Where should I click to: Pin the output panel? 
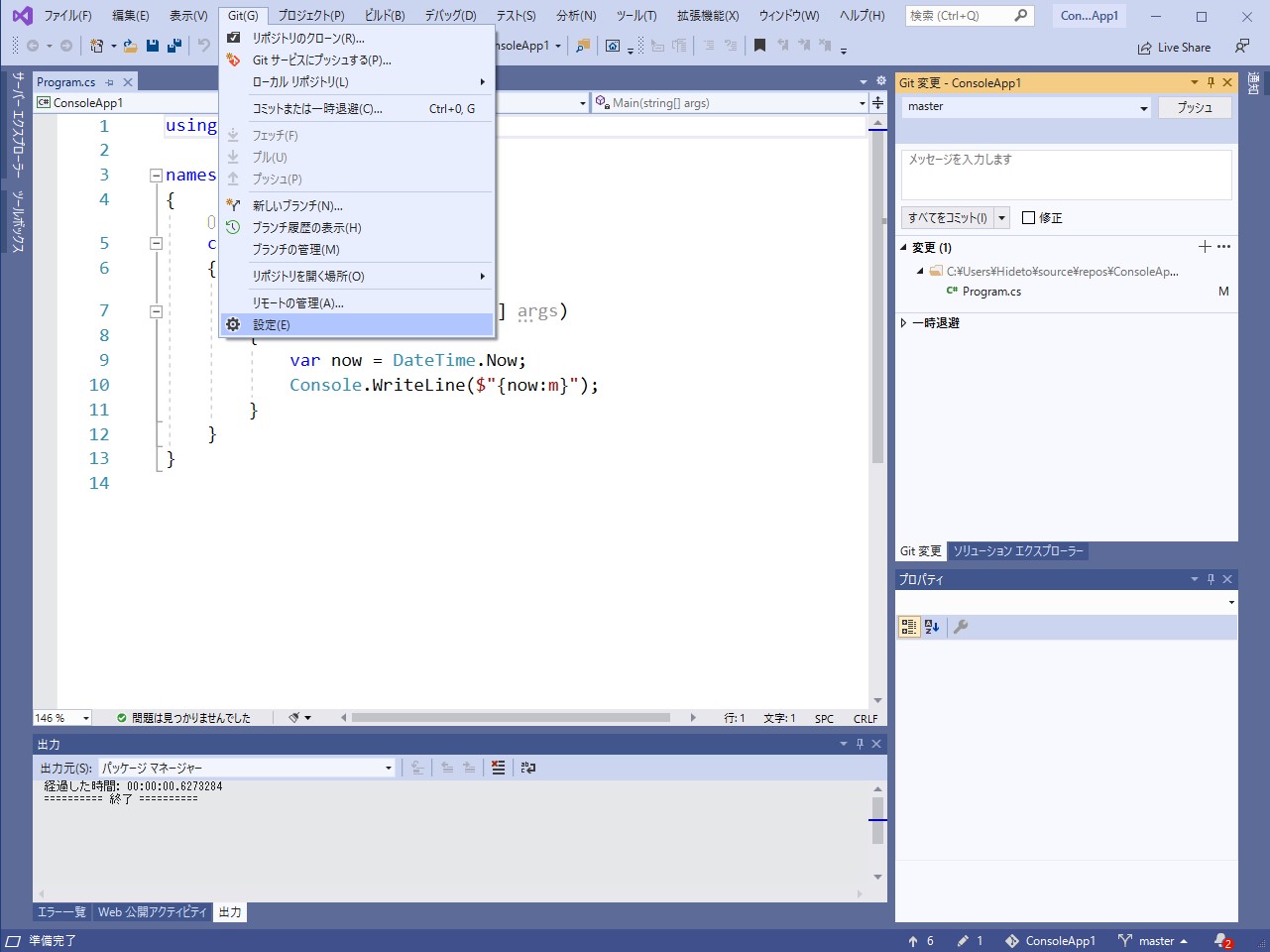click(860, 744)
